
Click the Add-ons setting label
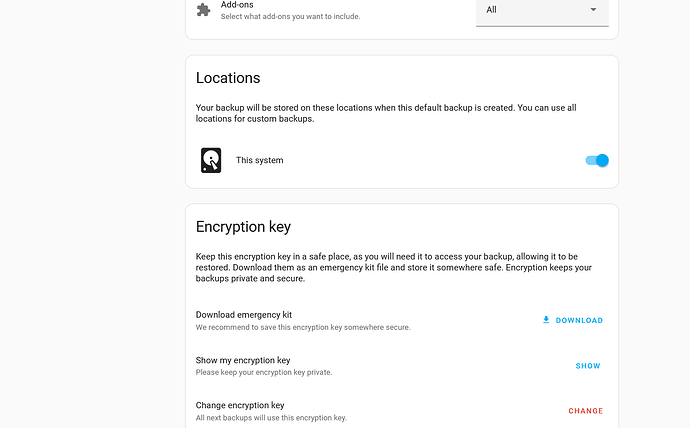(x=237, y=5)
